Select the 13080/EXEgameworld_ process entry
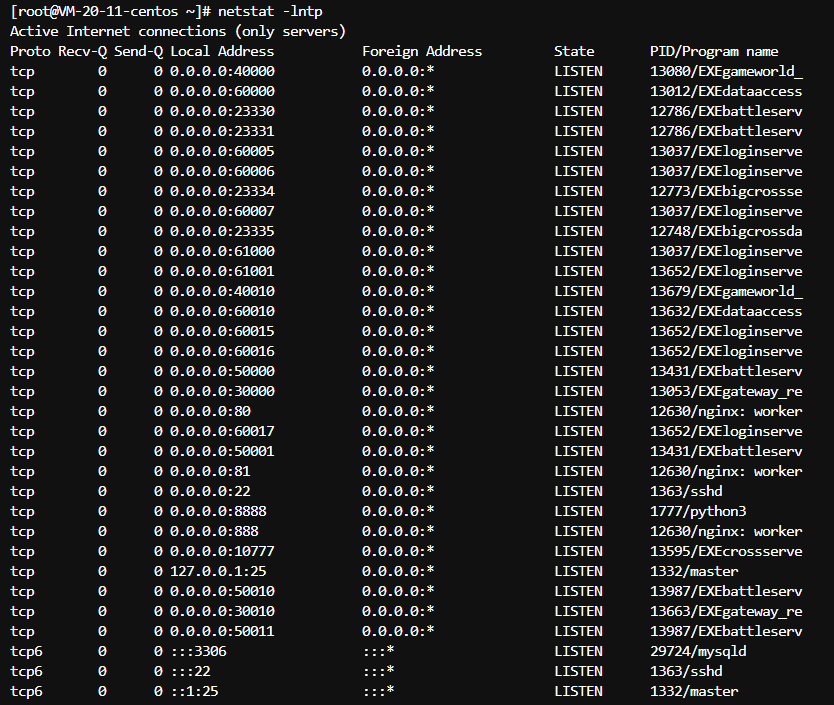Image resolution: width=834 pixels, height=705 pixels. point(726,71)
